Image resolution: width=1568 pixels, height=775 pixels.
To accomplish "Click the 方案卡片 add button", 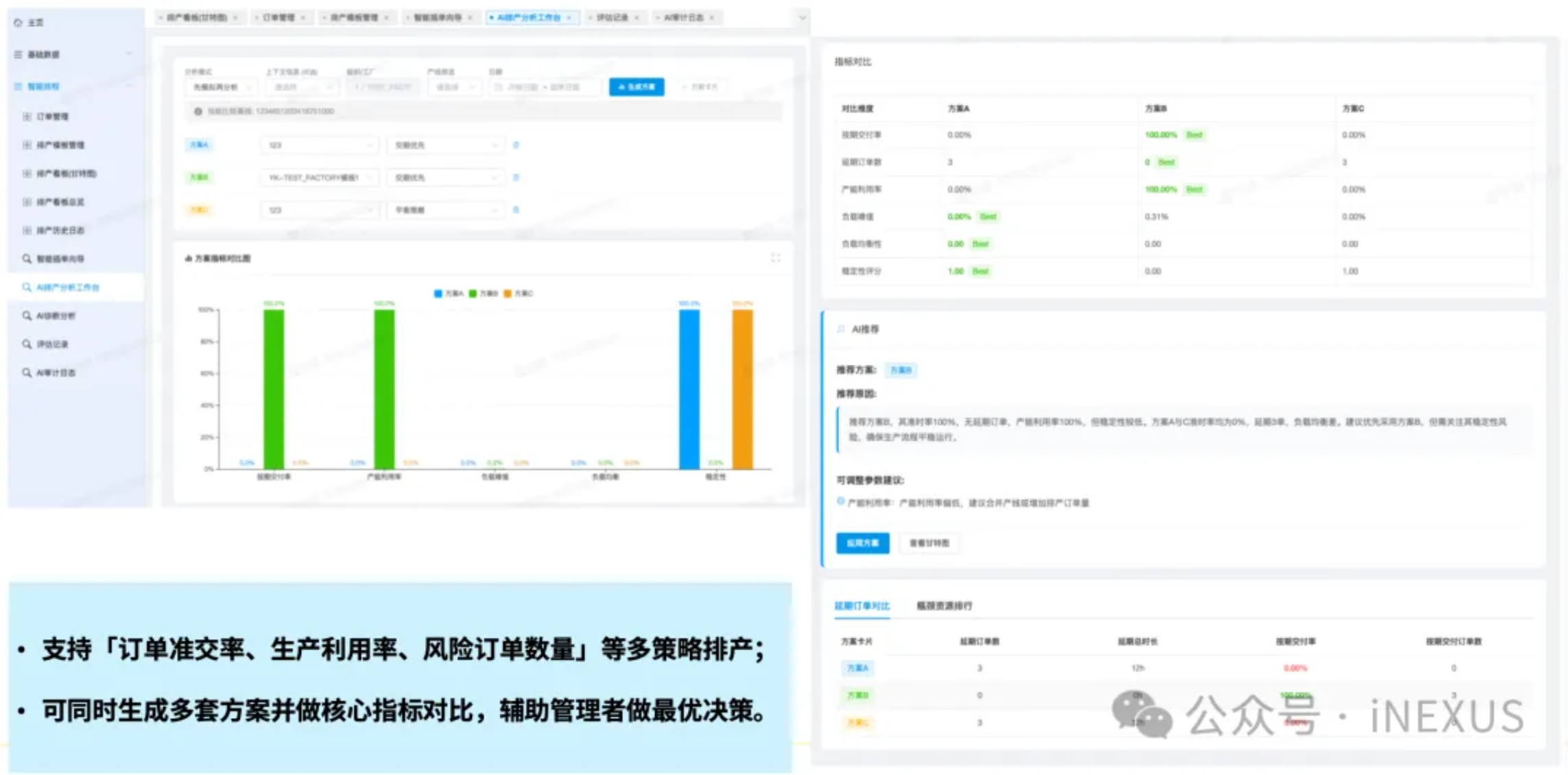I will [x=700, y=87].
